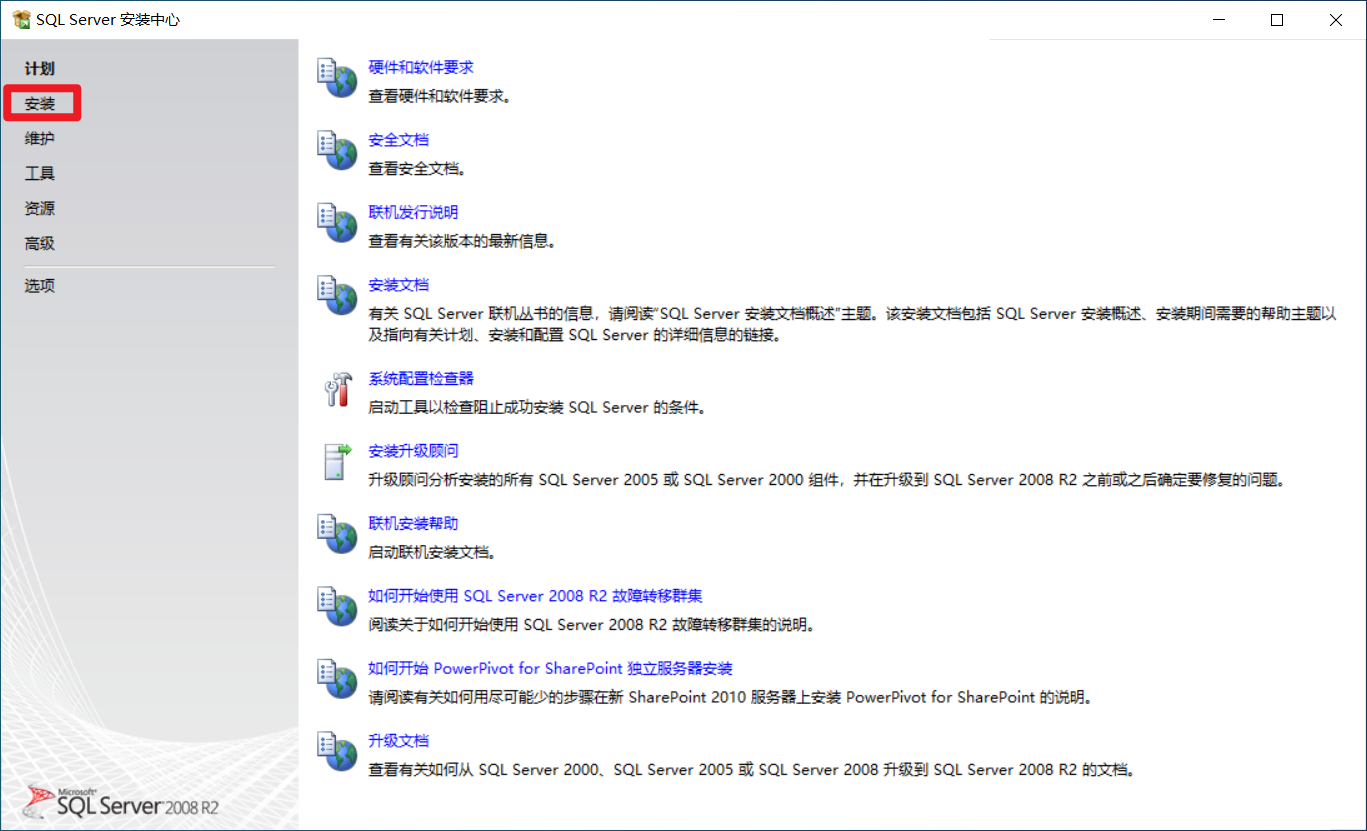This screenshot has width=1367, height=831.
Task: Minimize the SQL Server 安装中心 window
Action: pyautogui.click(x=1217, y=20)
